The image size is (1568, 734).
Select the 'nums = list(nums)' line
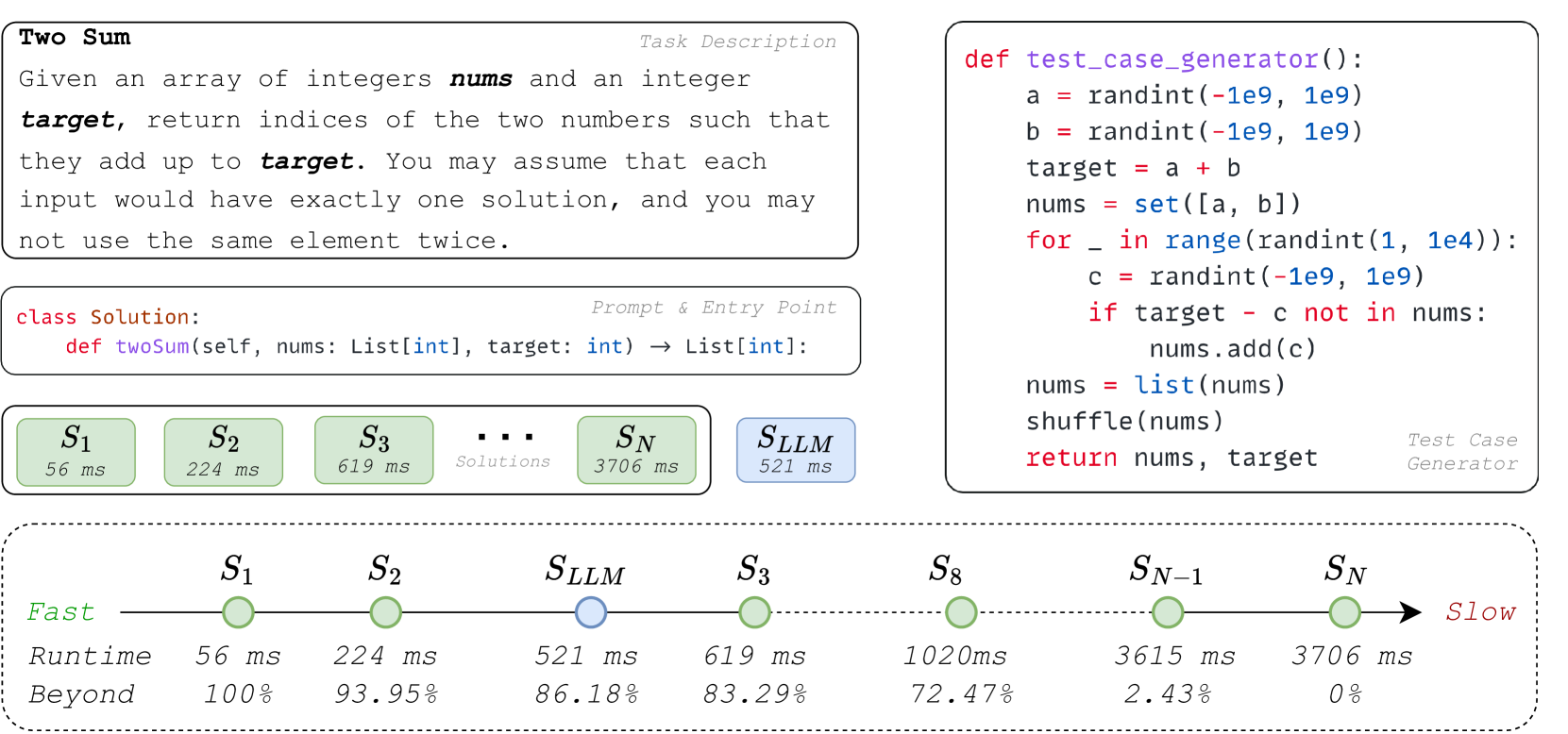pos(1155,385)
